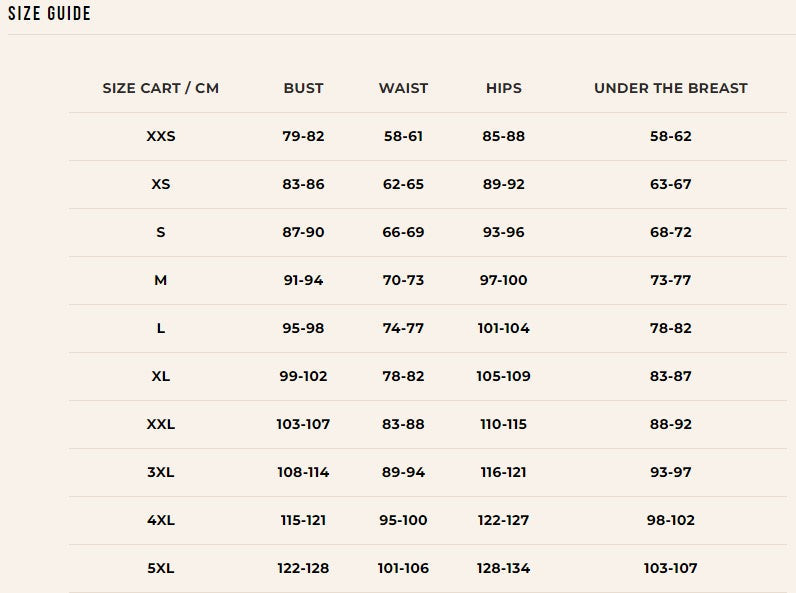Click bust value 115-121 for size 4XL
The width and height of the screenshot is (796, 593).
303,520
